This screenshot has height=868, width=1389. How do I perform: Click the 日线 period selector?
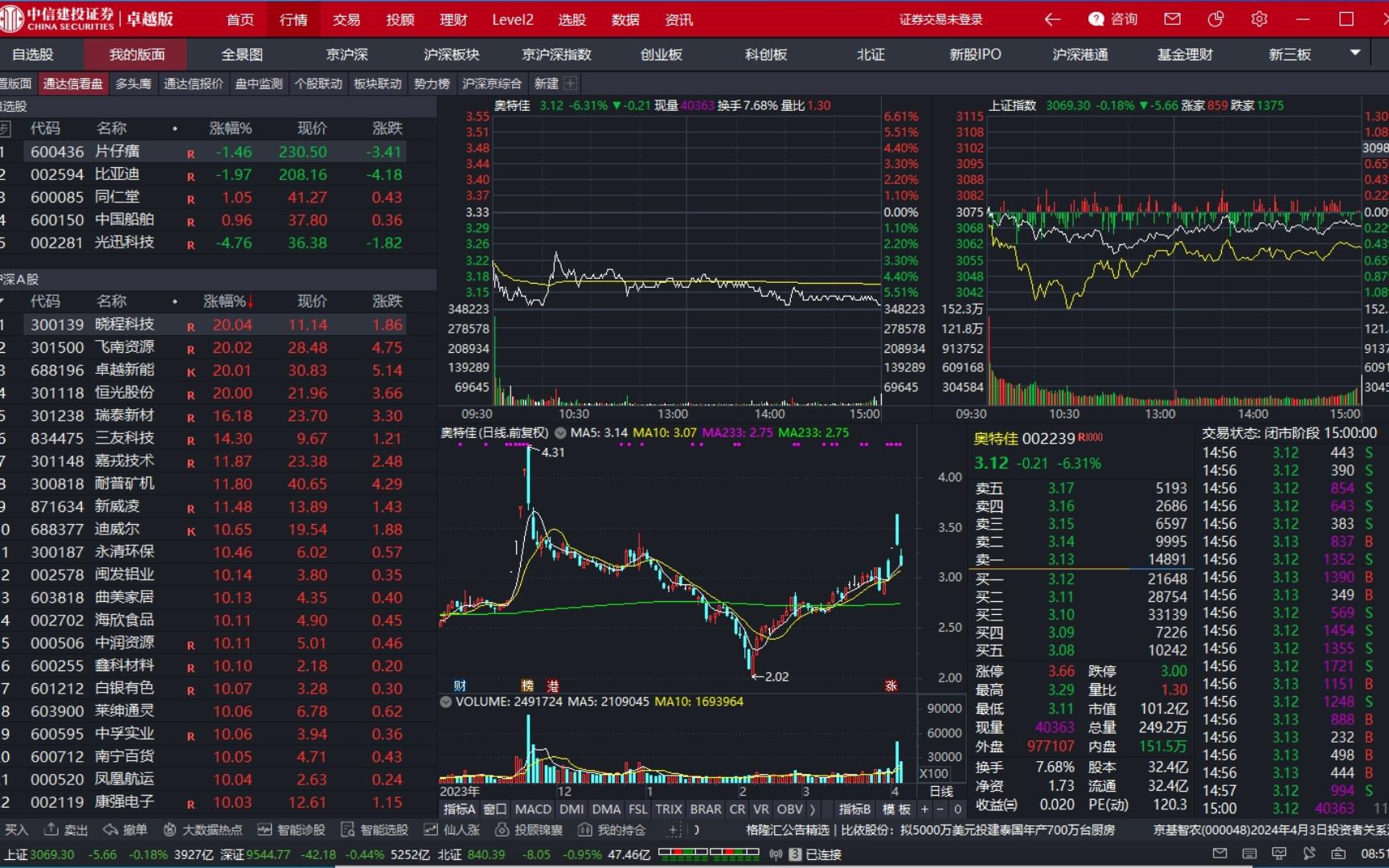tap(941, 792)
